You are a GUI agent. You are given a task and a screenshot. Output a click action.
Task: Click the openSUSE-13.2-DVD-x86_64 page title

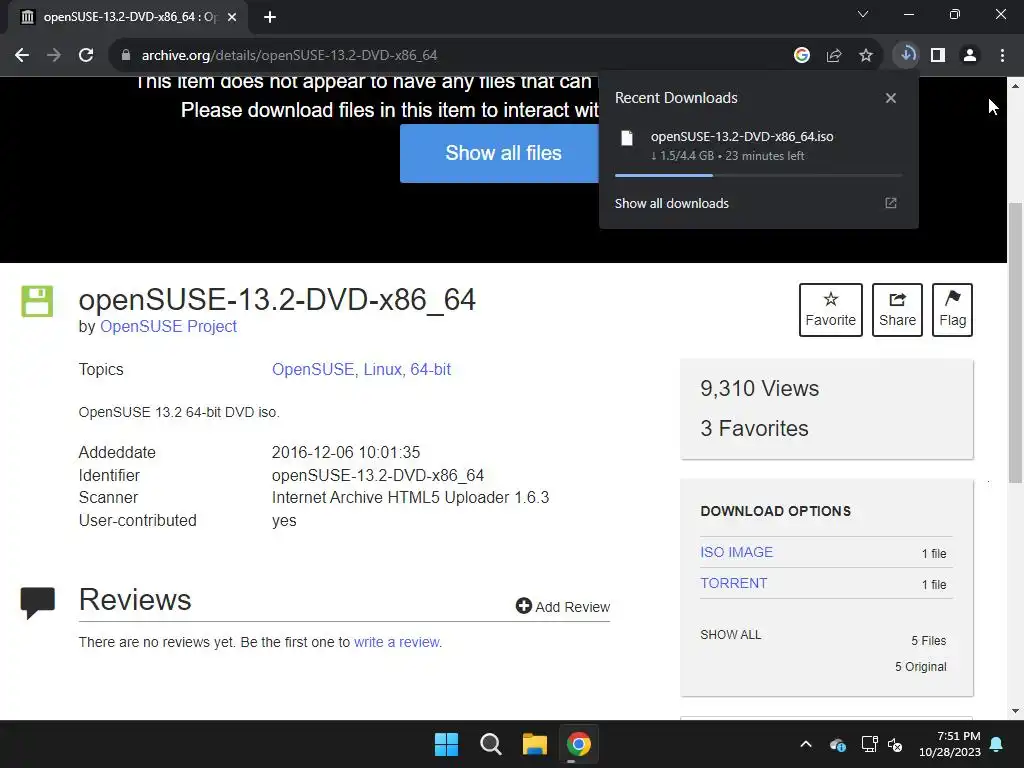(277, 300)
